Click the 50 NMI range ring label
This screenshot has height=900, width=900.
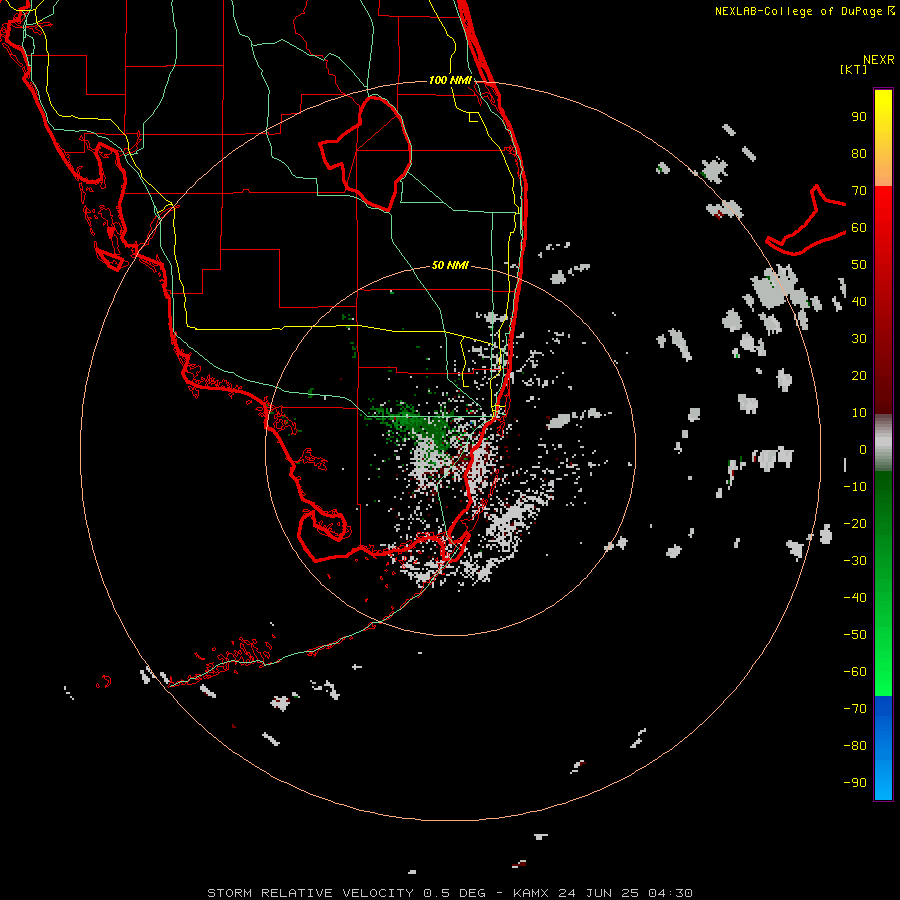click(x=450, y=265)
